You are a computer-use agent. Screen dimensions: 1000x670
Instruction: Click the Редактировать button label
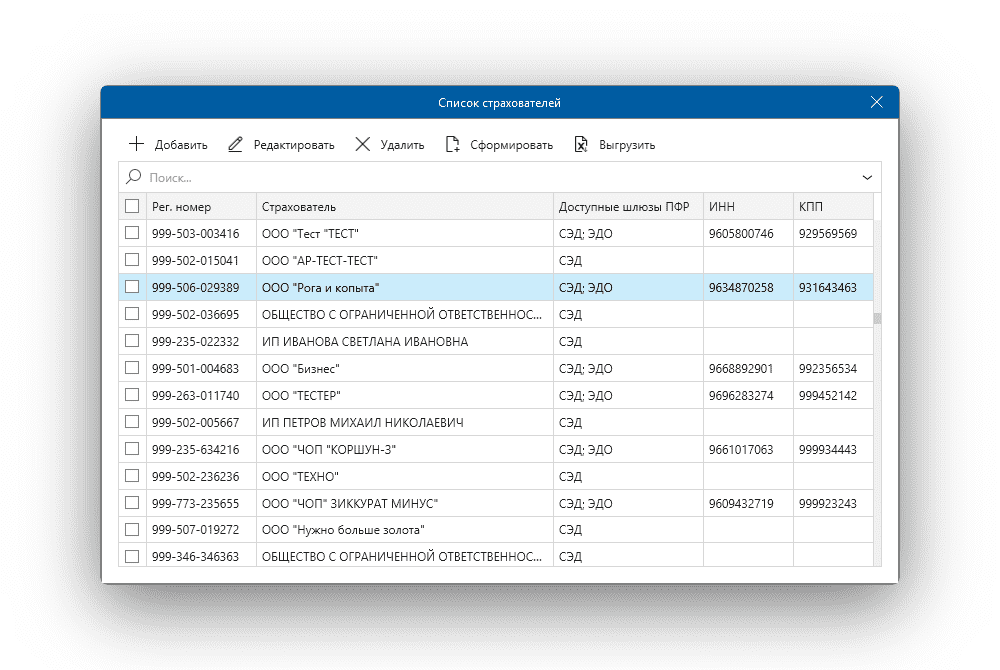click(x=294, y=145)
